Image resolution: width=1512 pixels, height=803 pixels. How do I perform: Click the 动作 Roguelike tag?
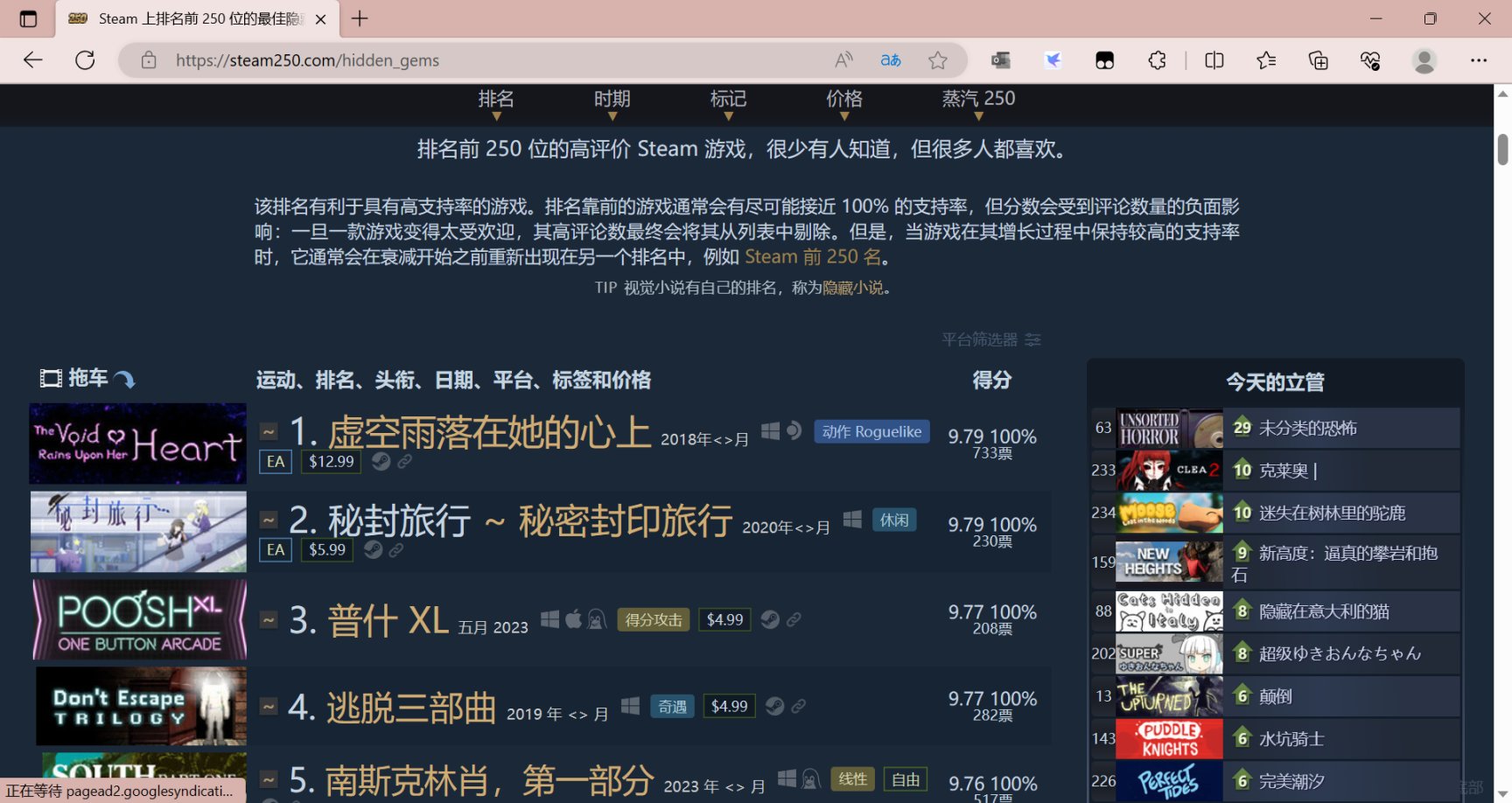tap(871, 431)
